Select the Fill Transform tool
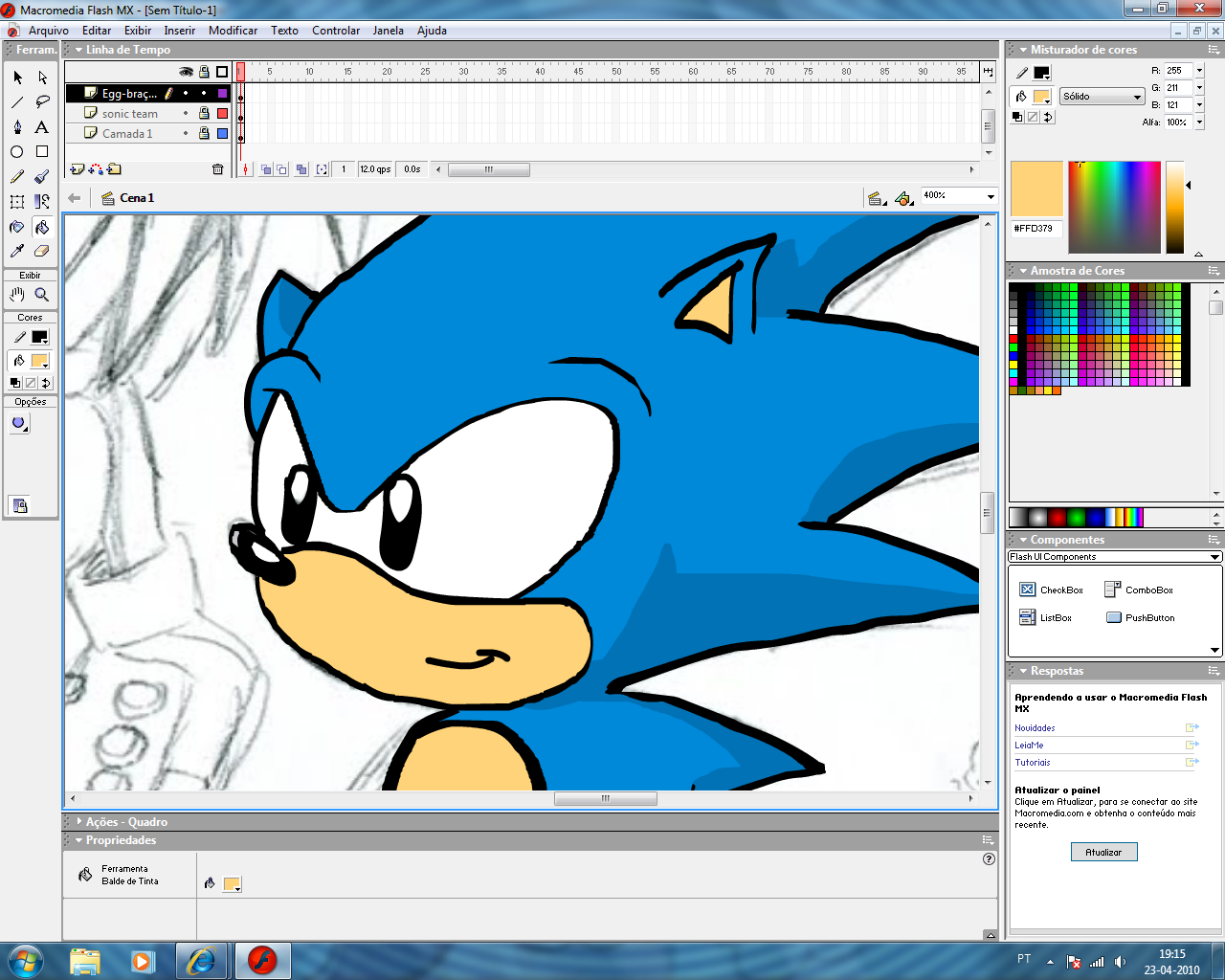 [42, 202]
